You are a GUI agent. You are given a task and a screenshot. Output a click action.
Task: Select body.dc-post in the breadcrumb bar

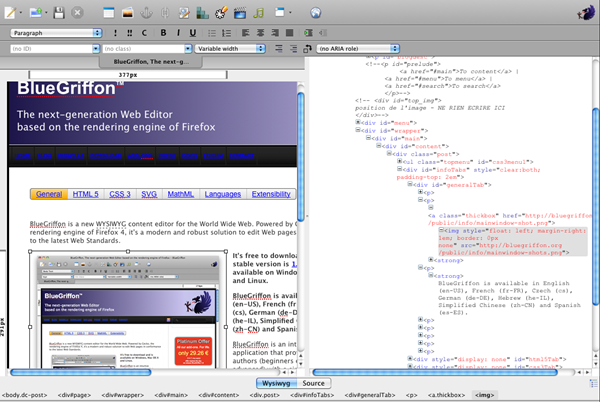point(24,395)
